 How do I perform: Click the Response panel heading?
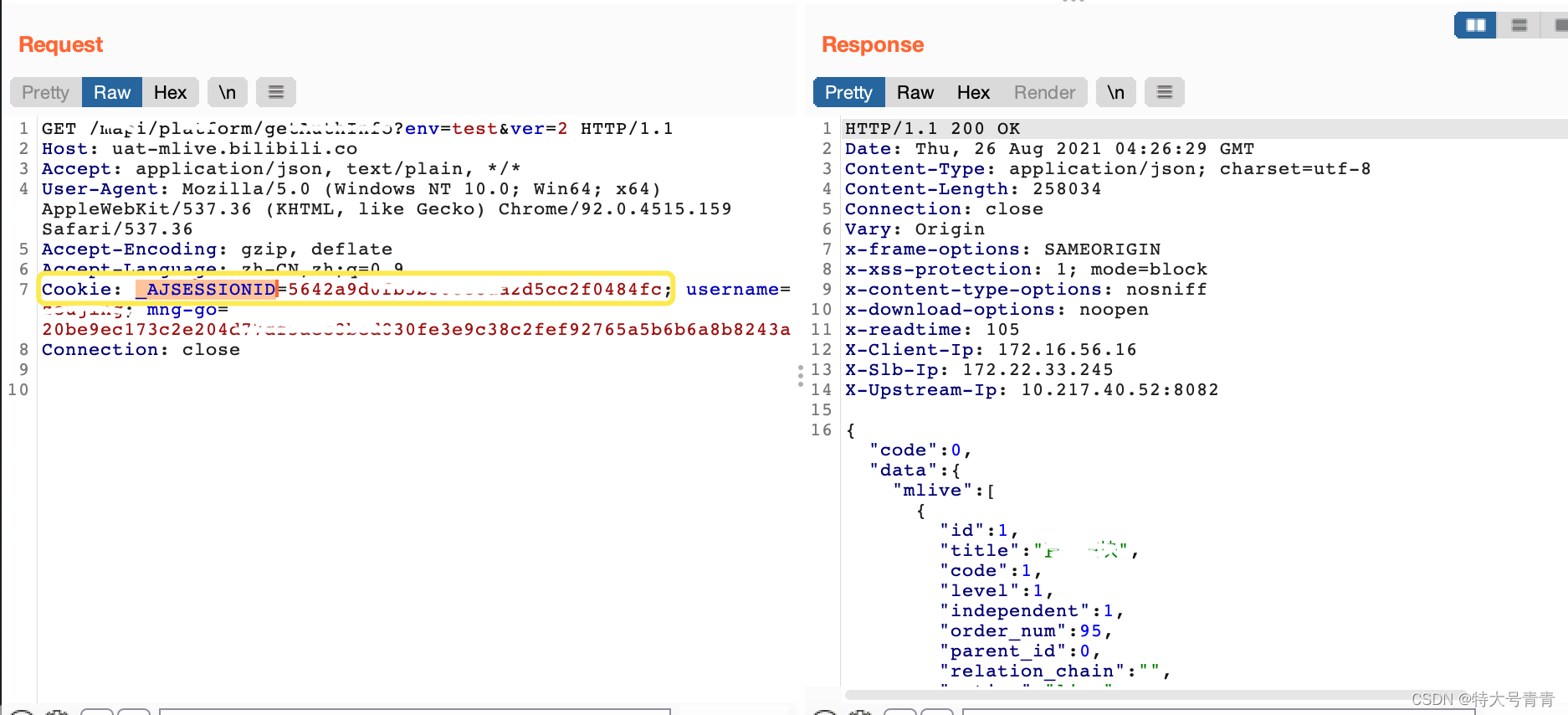coord(873,44)
